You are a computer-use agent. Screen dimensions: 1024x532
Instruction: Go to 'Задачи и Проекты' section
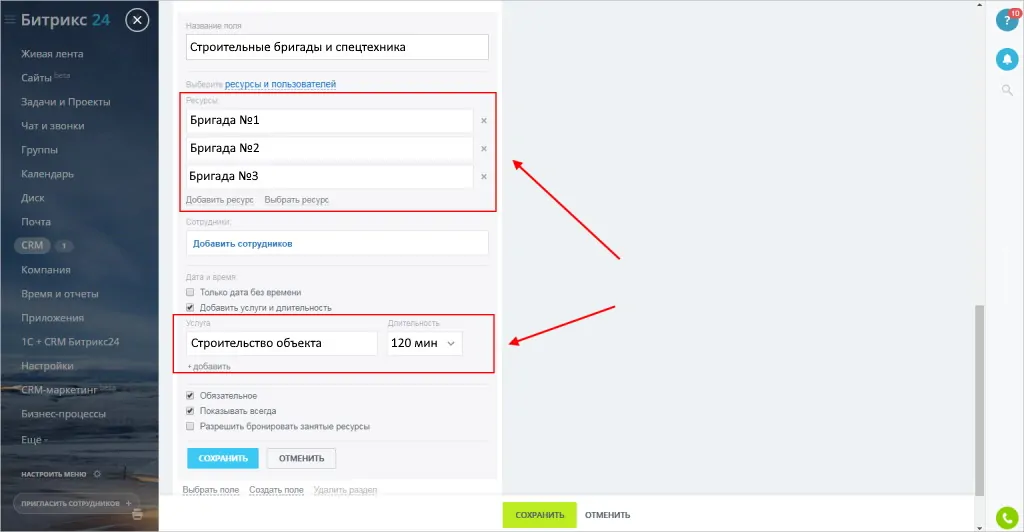click(65, 102)
